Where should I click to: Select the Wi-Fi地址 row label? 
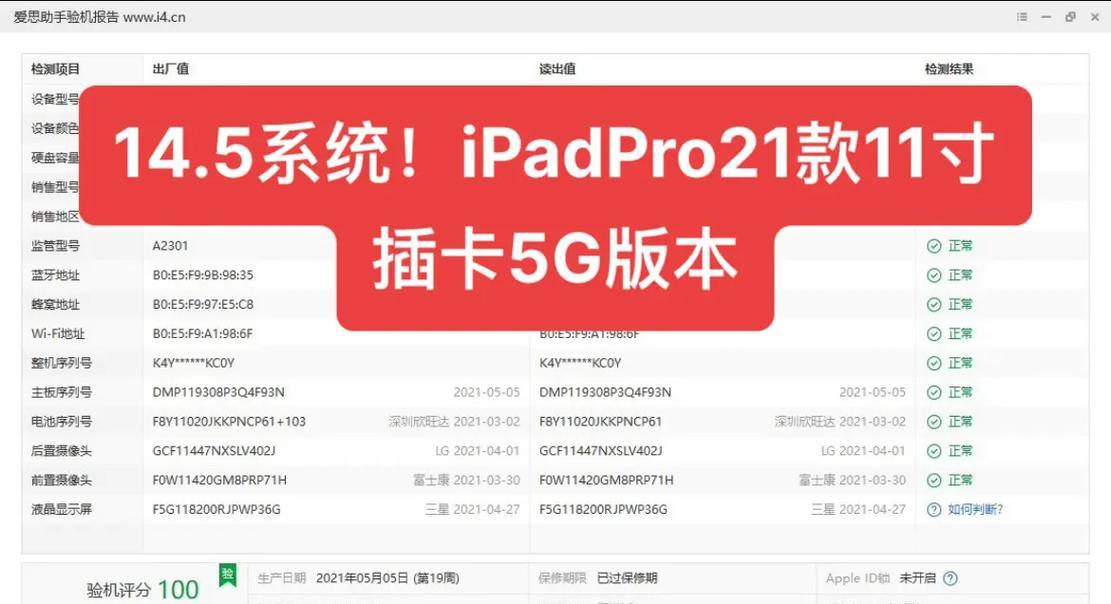click(x=58, y=334)
